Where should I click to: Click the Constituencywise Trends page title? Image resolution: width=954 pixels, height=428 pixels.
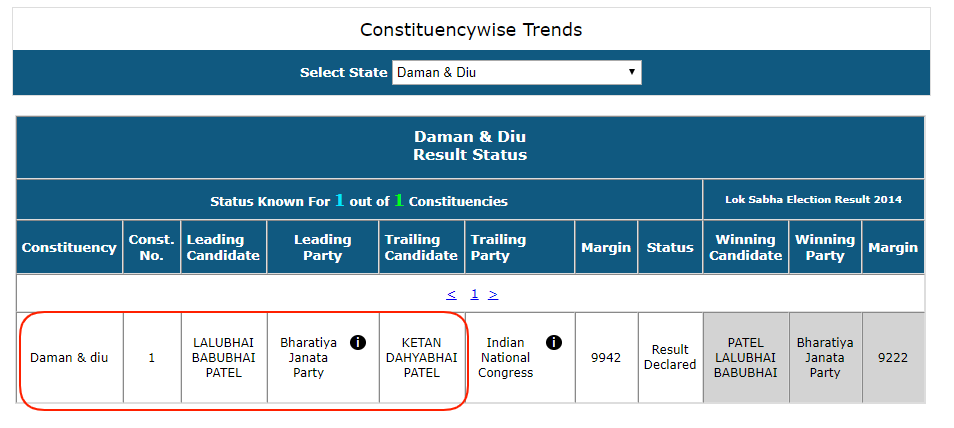471,29
